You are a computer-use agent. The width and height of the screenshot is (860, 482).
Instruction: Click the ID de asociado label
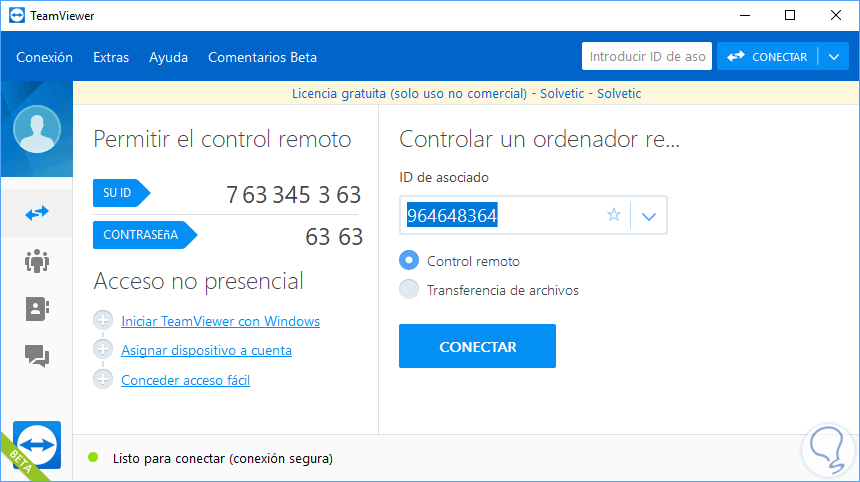point(444,177)
